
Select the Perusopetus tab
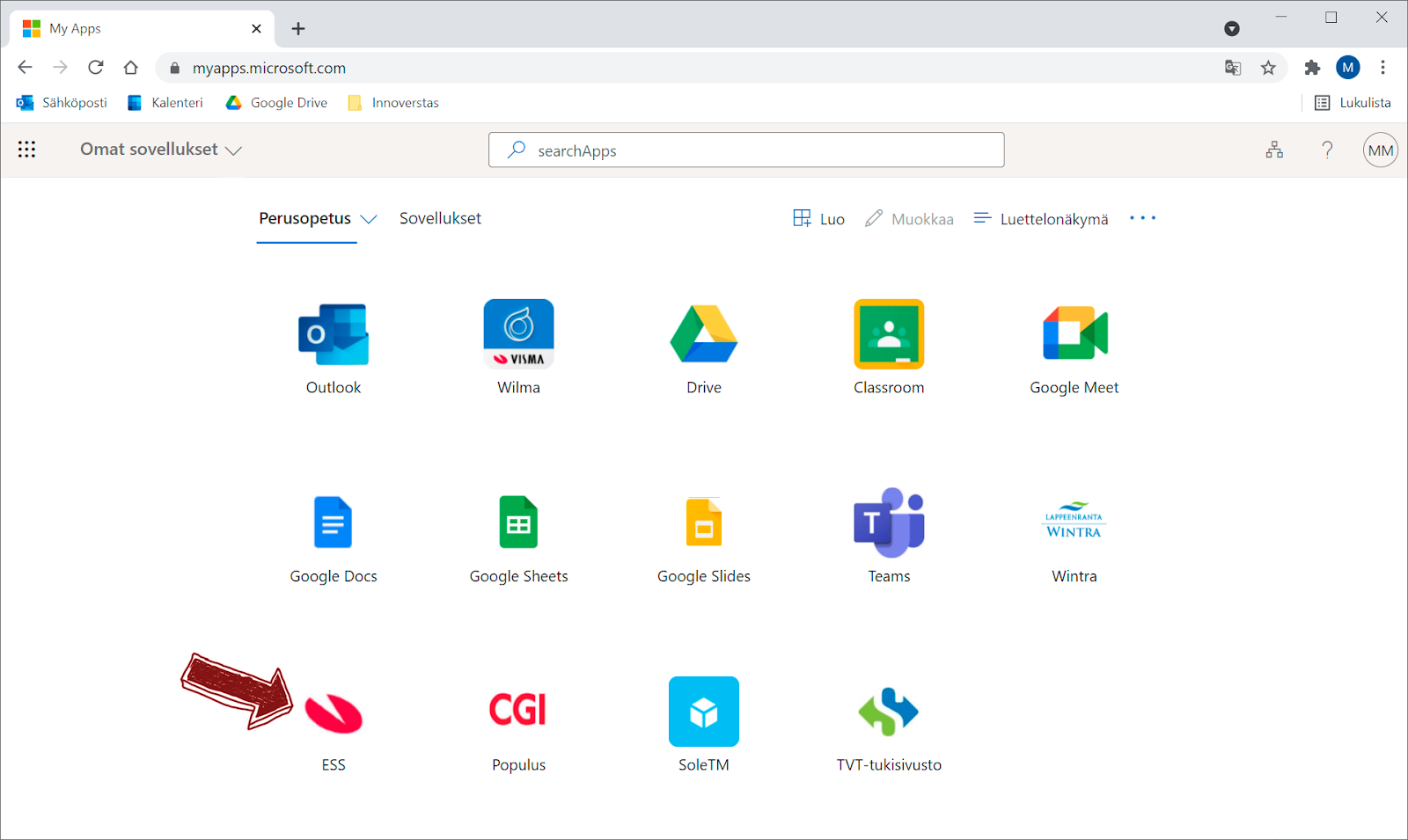[x=304, y=218]
